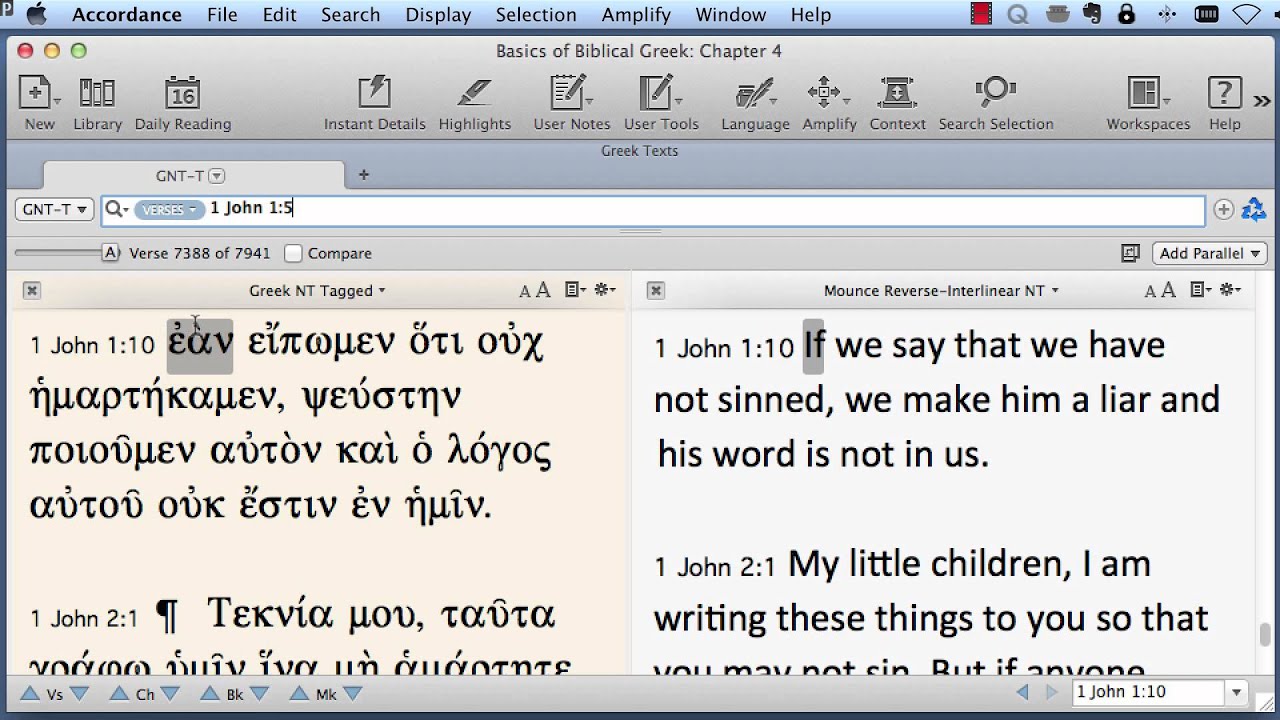Open the Edit menu
This screenshot has height=720, width=1280.
(280, 15)
